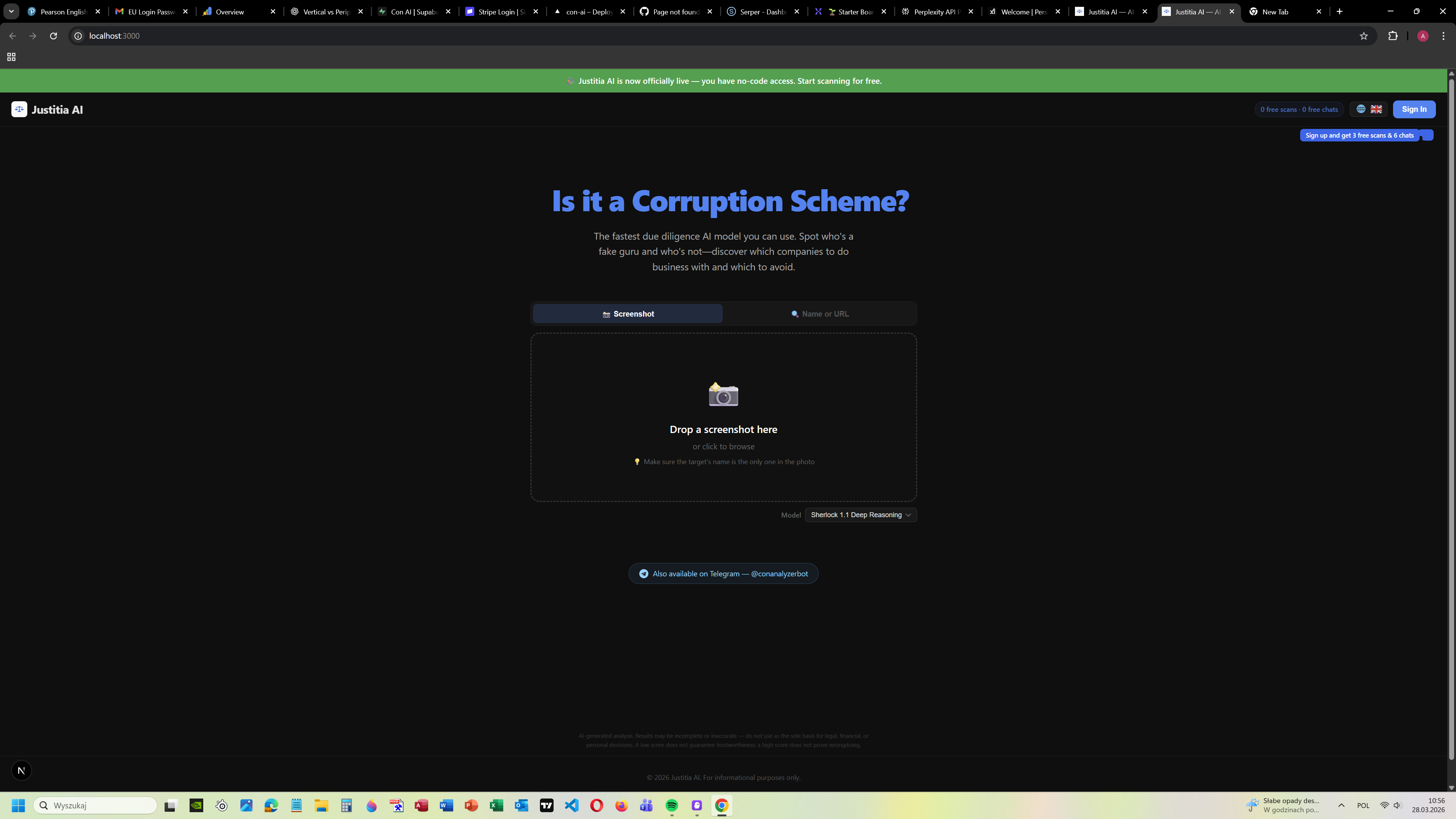This screenshot has height=819, width=1456.
Task: Click the camera icon in drop zone
Action: pos(723,394)
